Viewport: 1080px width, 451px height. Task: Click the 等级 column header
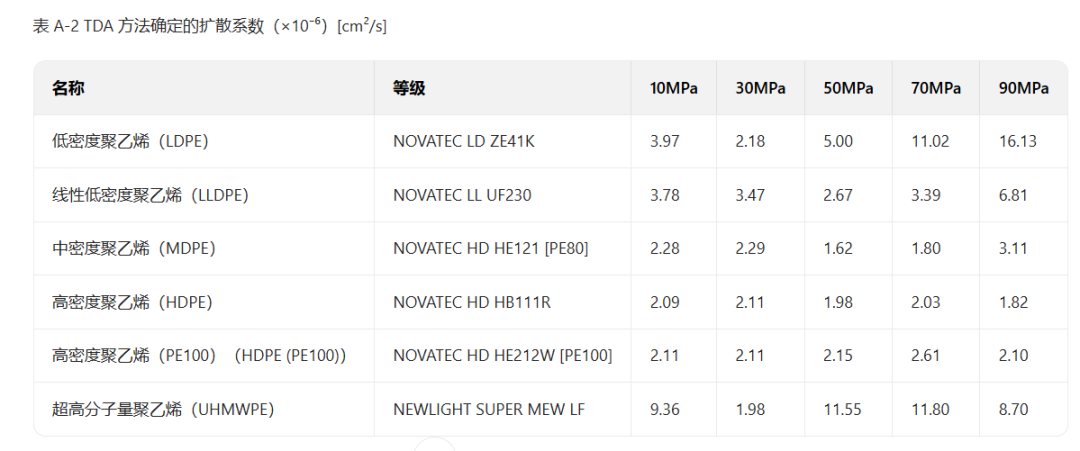pos(409,88)
